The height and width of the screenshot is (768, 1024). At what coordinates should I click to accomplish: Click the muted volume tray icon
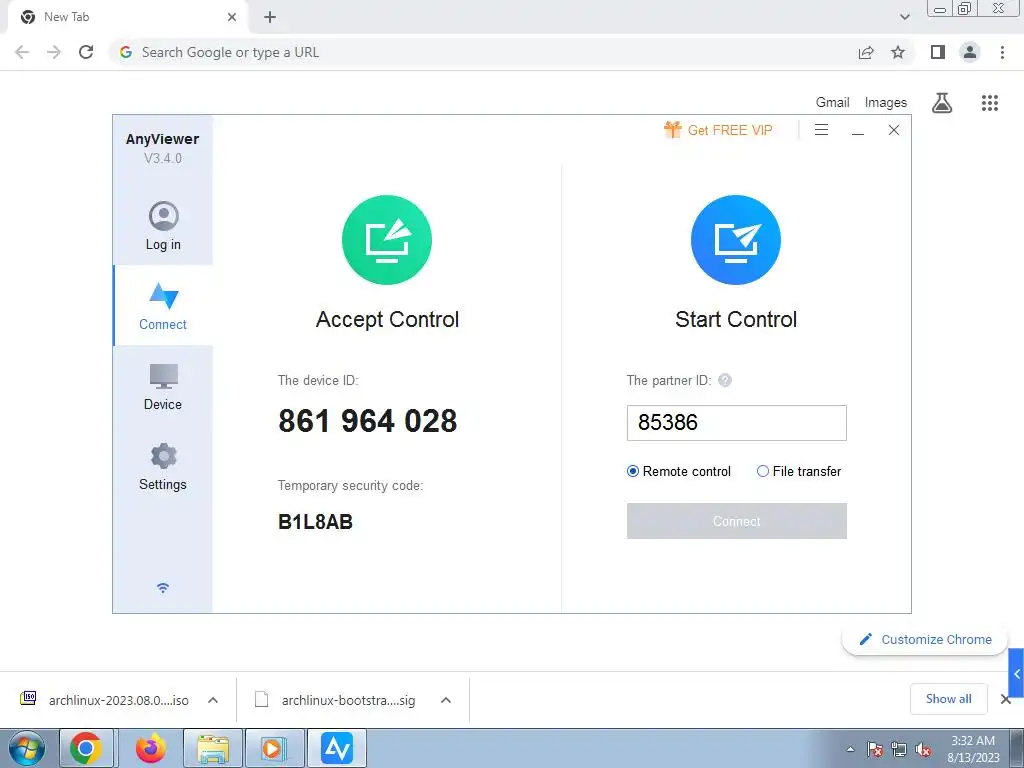click(x=923, y=749)
